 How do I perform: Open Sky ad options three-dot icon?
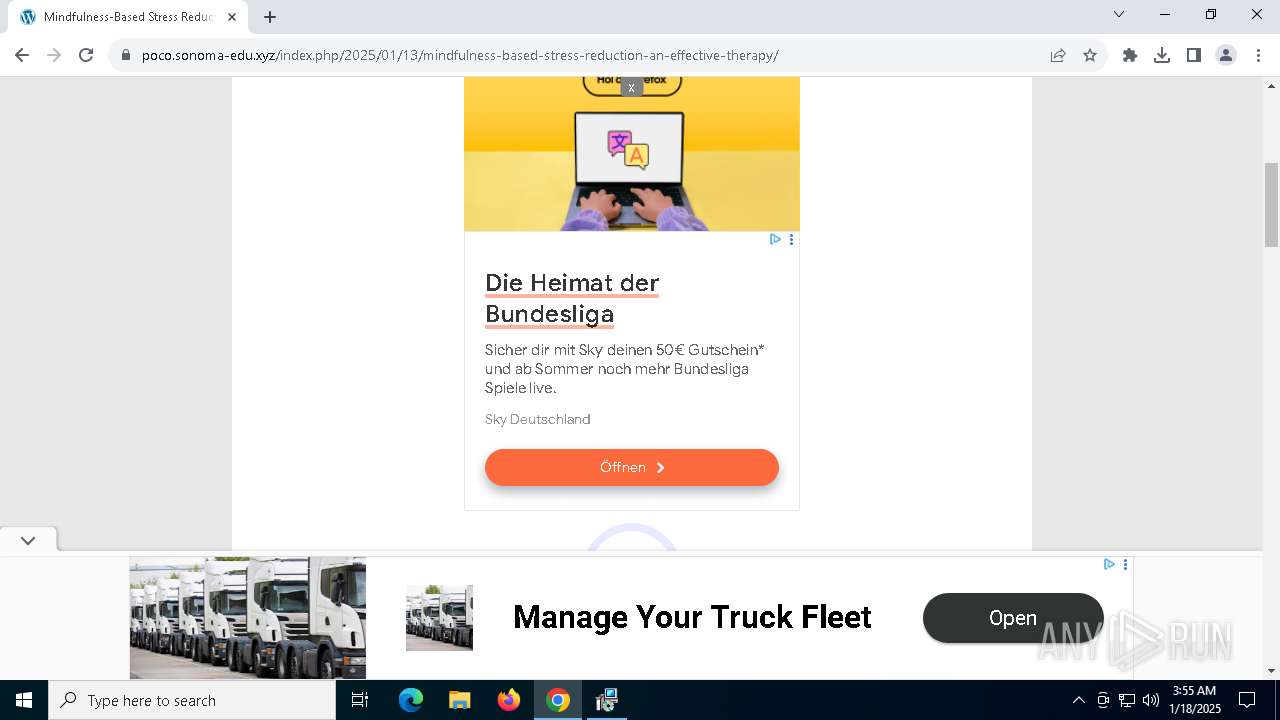pyautogui.click(x=791, y=239)
